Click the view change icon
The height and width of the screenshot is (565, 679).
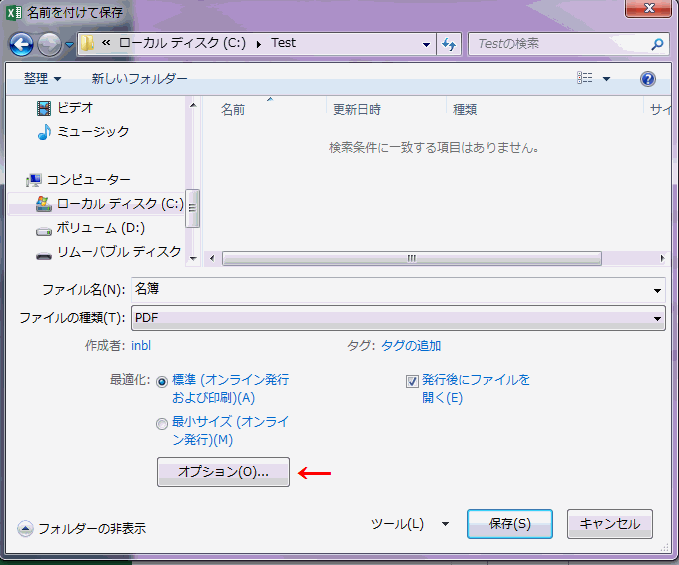click(x=585, y=78)
